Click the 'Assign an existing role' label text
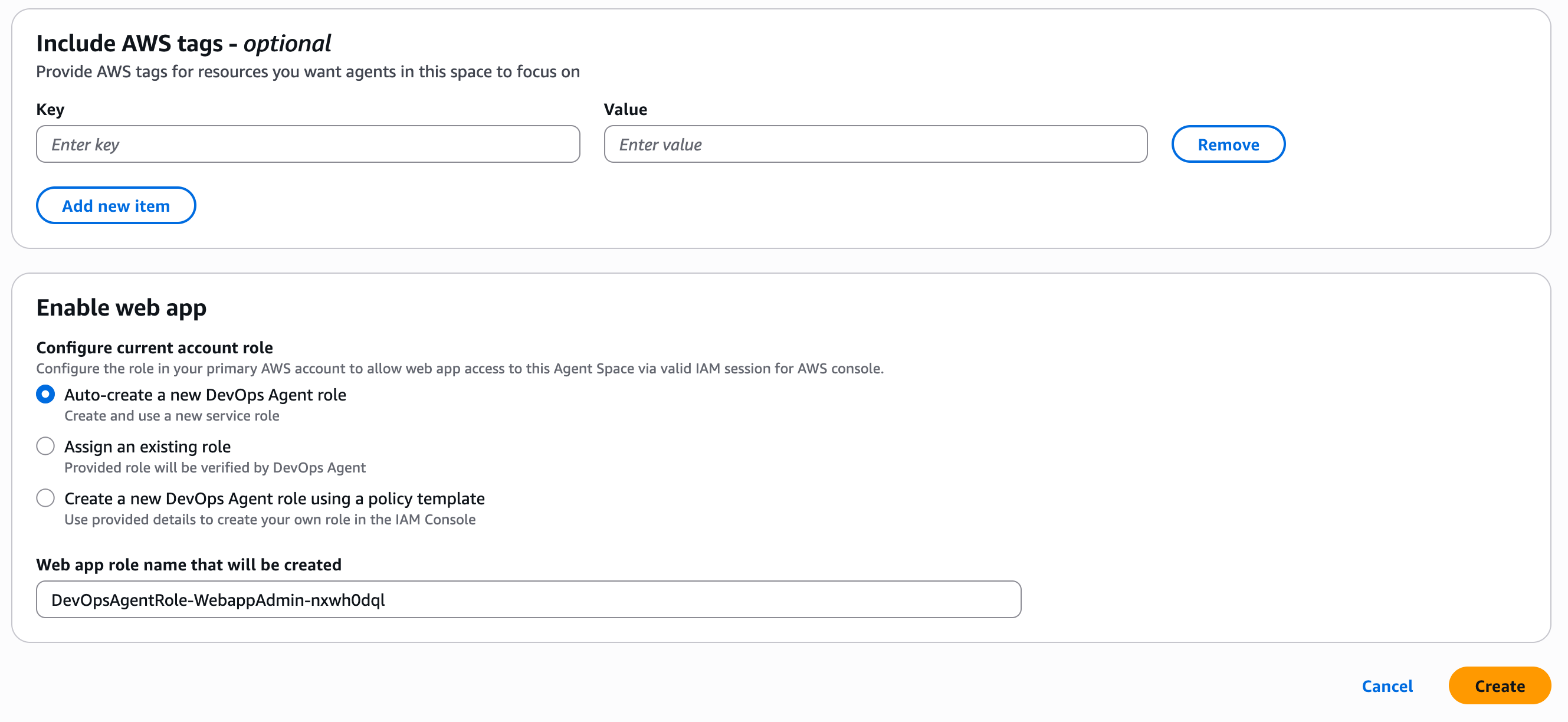Image resolution: width=1568 pixels, height=722 pixels. pos(147,446)
